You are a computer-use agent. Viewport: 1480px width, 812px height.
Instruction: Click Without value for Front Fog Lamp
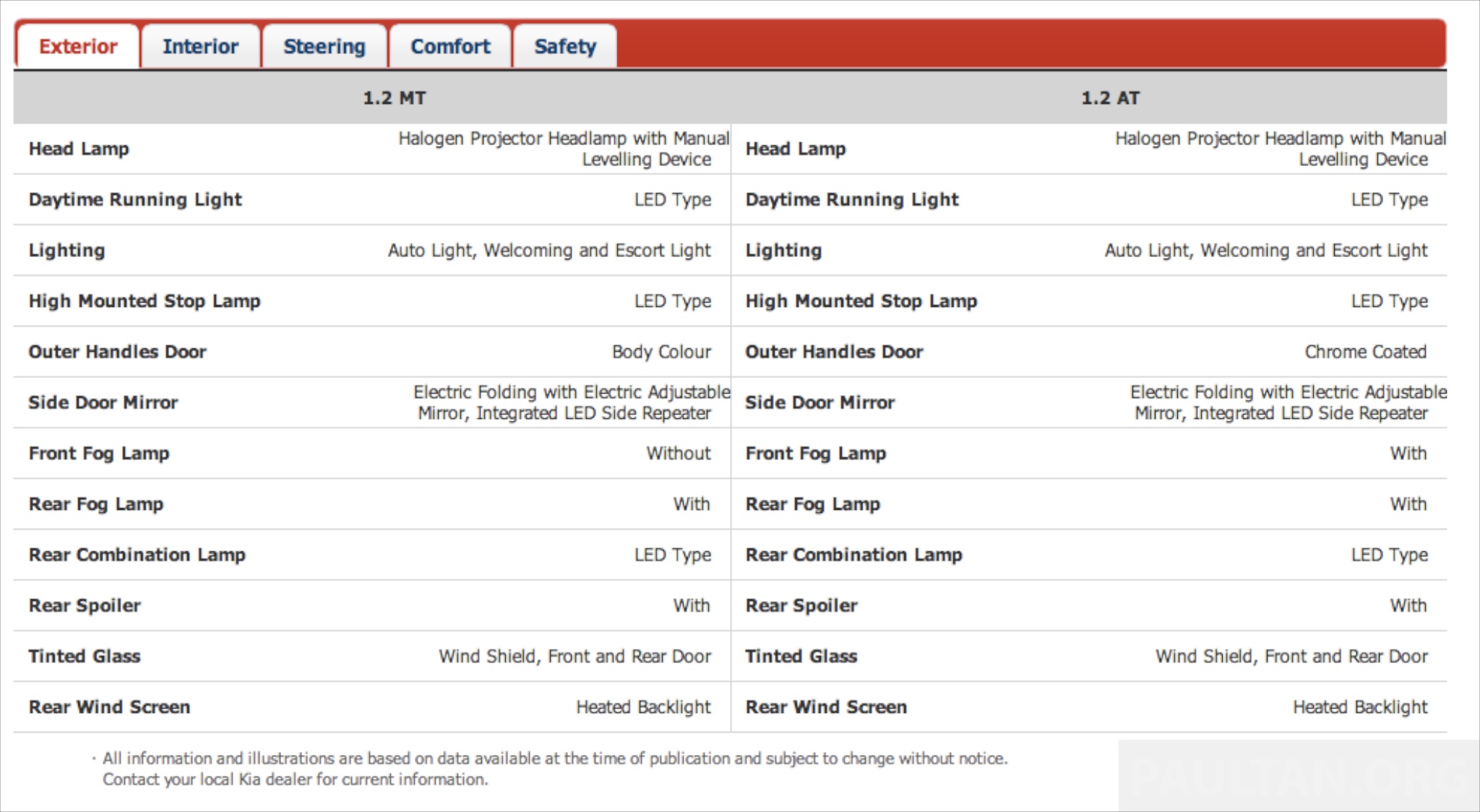678,454
